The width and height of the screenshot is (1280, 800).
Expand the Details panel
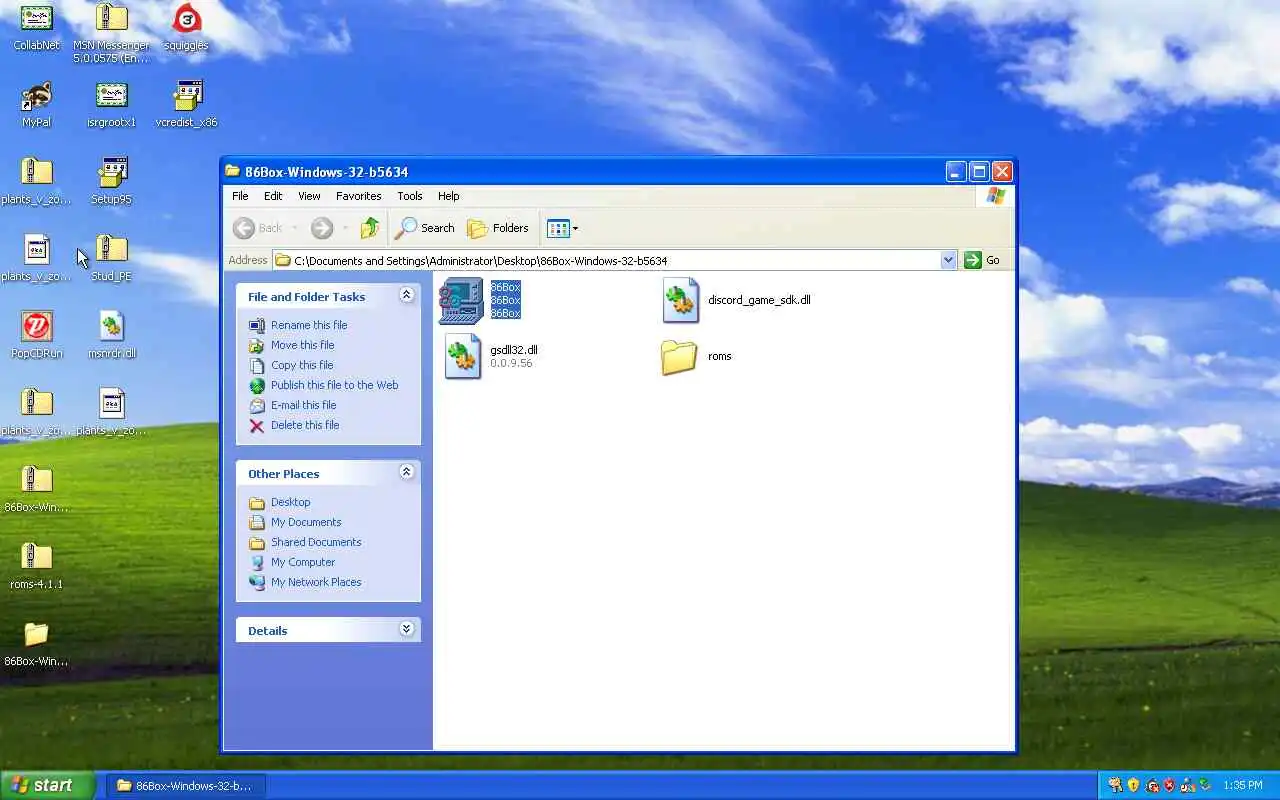click(x=406, y=629)
